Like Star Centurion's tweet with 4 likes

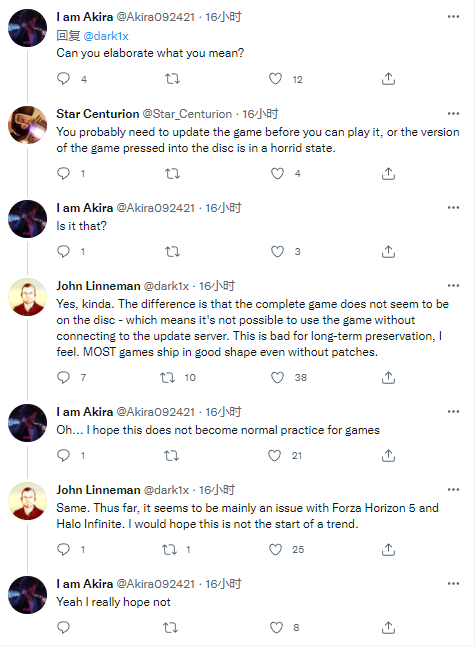[x=277, y=173]
